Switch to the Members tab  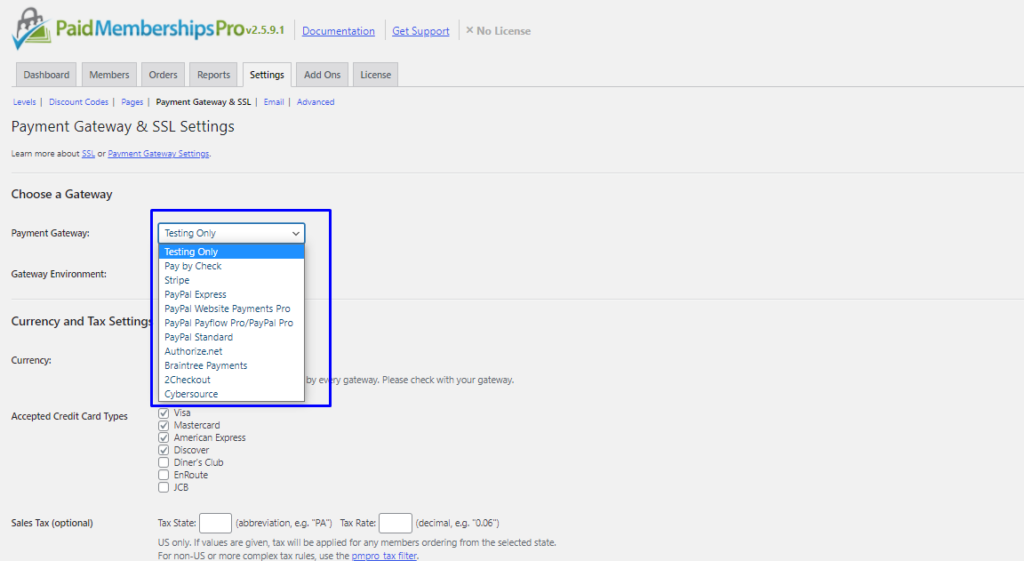109,74
